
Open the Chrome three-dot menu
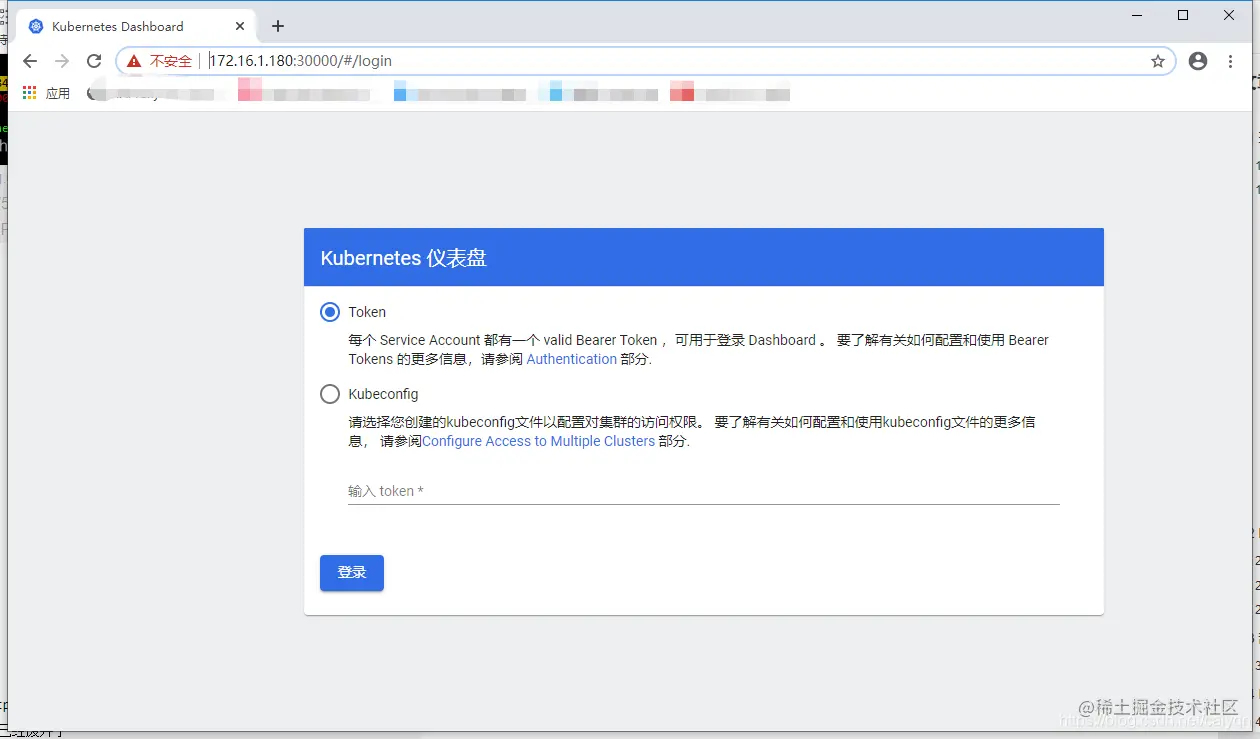click(1230, 61)
